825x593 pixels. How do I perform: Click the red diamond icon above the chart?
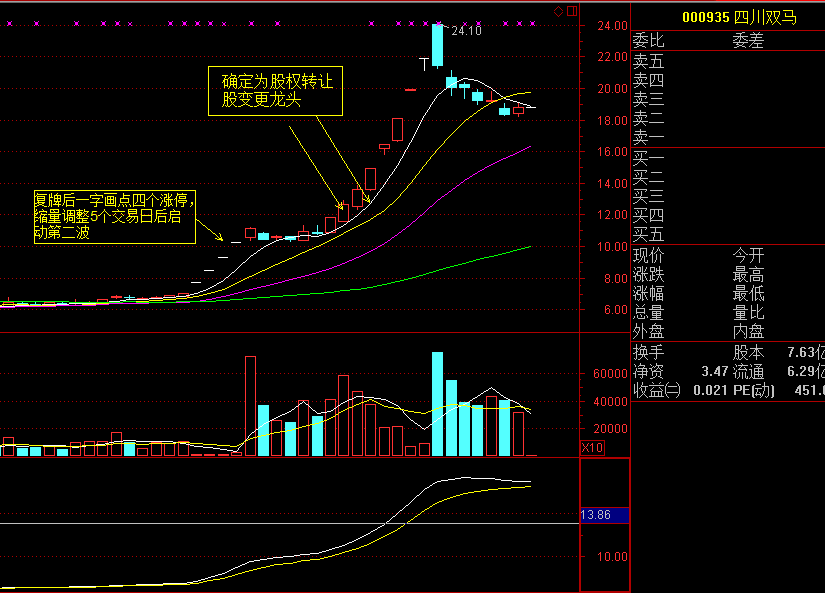point(559,11)
